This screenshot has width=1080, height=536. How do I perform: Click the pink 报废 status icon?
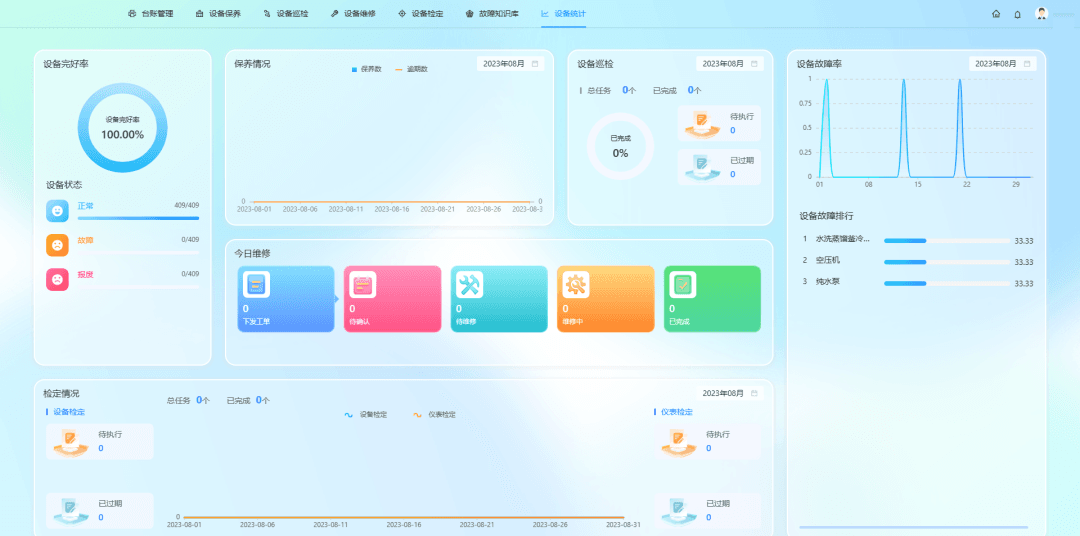[x=57, y=279]
